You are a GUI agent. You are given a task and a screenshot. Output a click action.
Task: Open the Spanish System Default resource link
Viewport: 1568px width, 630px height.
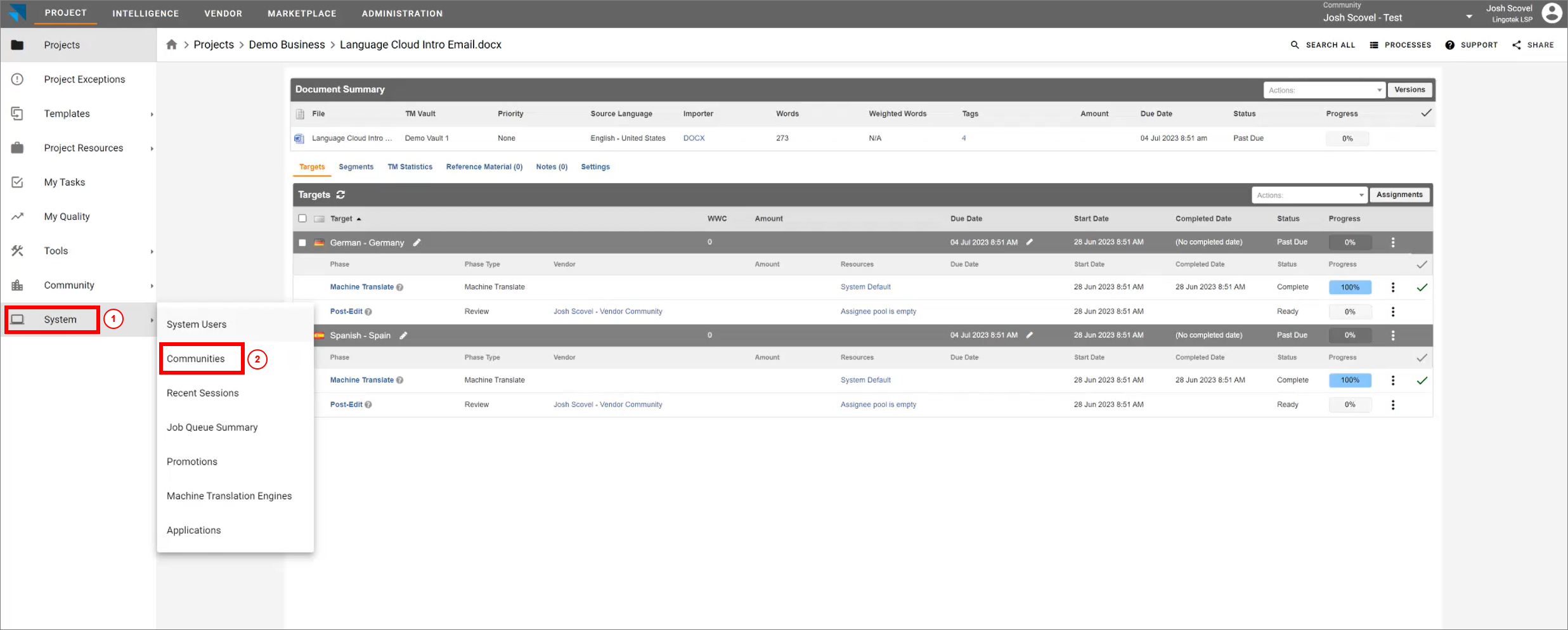coord(865,380)
